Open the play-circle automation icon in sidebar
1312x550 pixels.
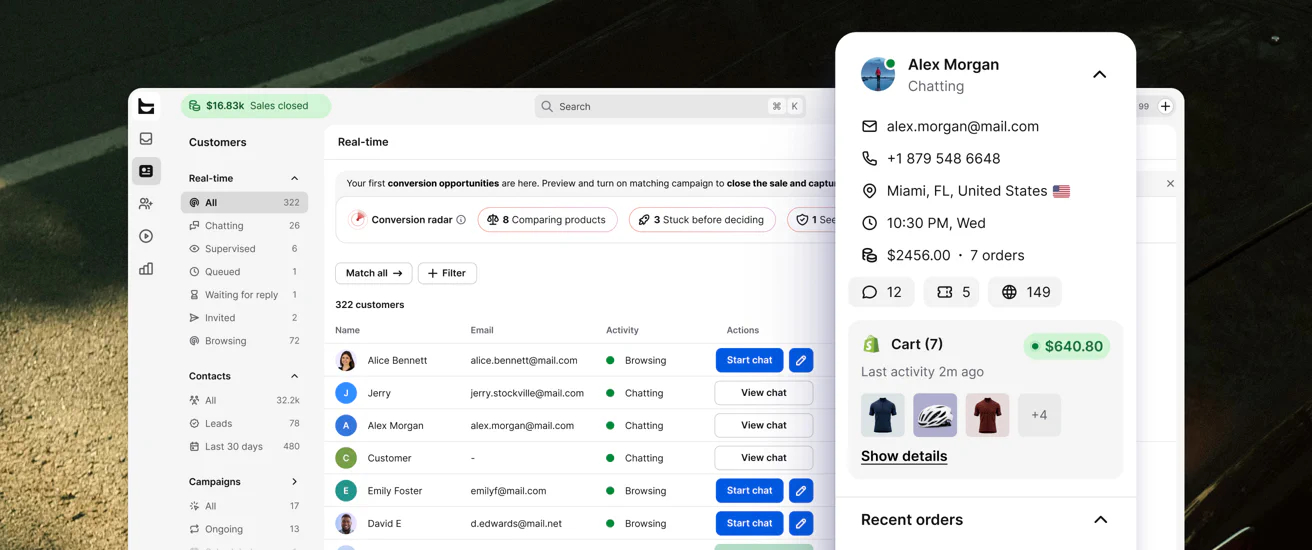coord(146,236)
